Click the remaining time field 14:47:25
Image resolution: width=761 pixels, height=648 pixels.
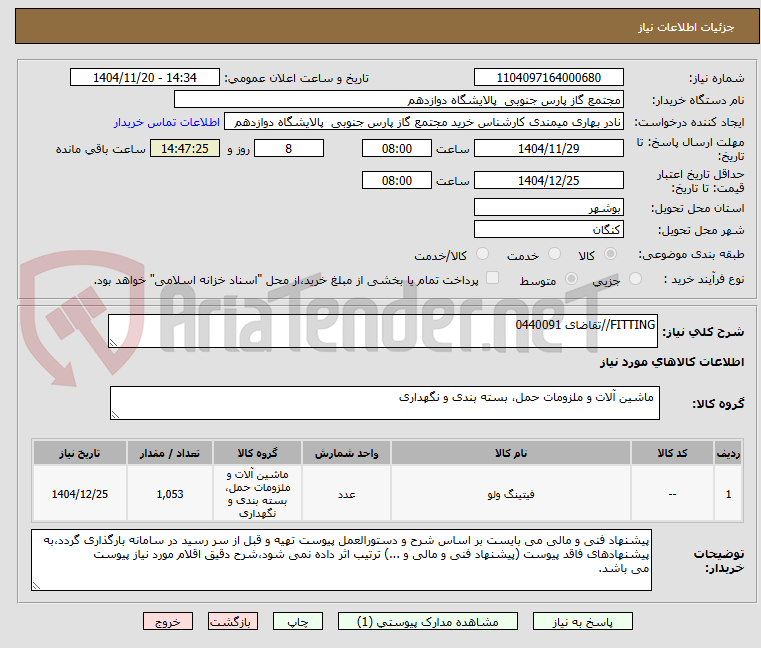coord(185,149)
